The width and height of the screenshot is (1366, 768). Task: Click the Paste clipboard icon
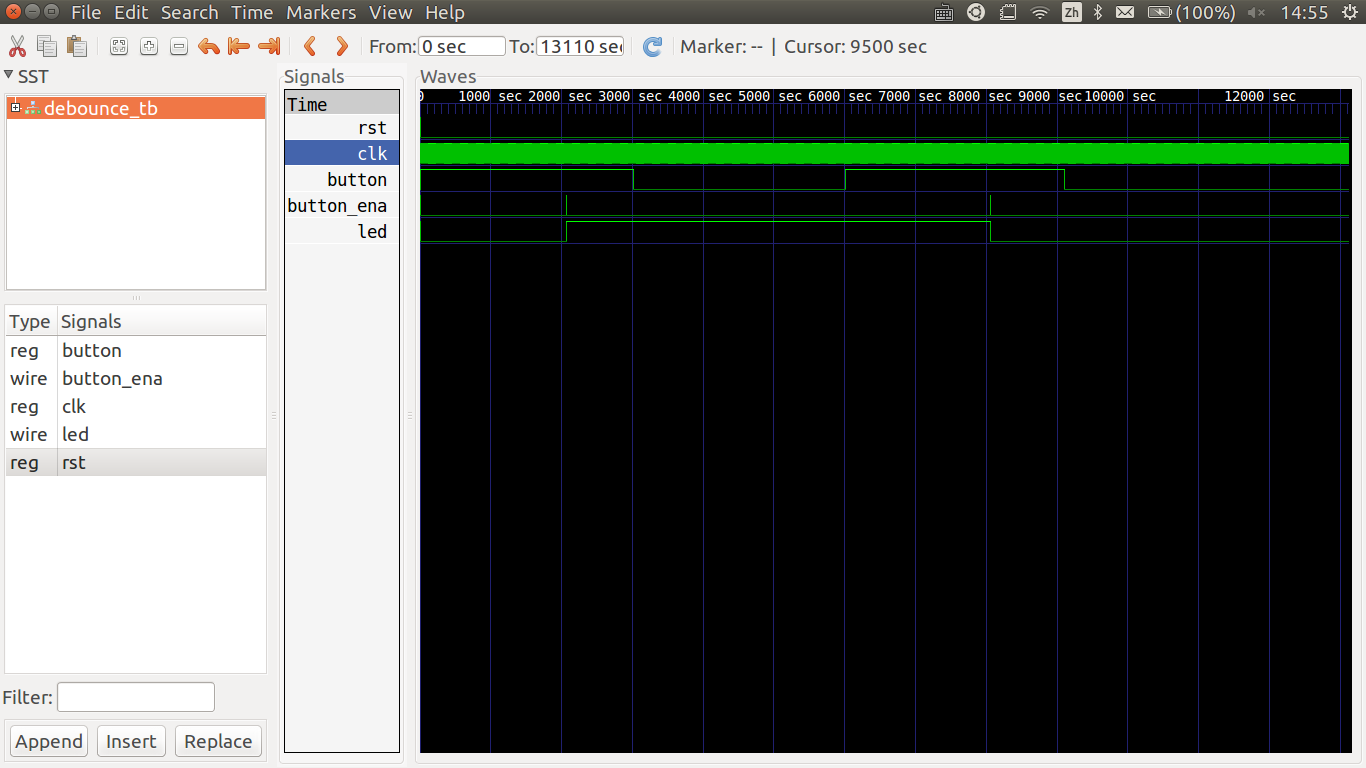76,46
